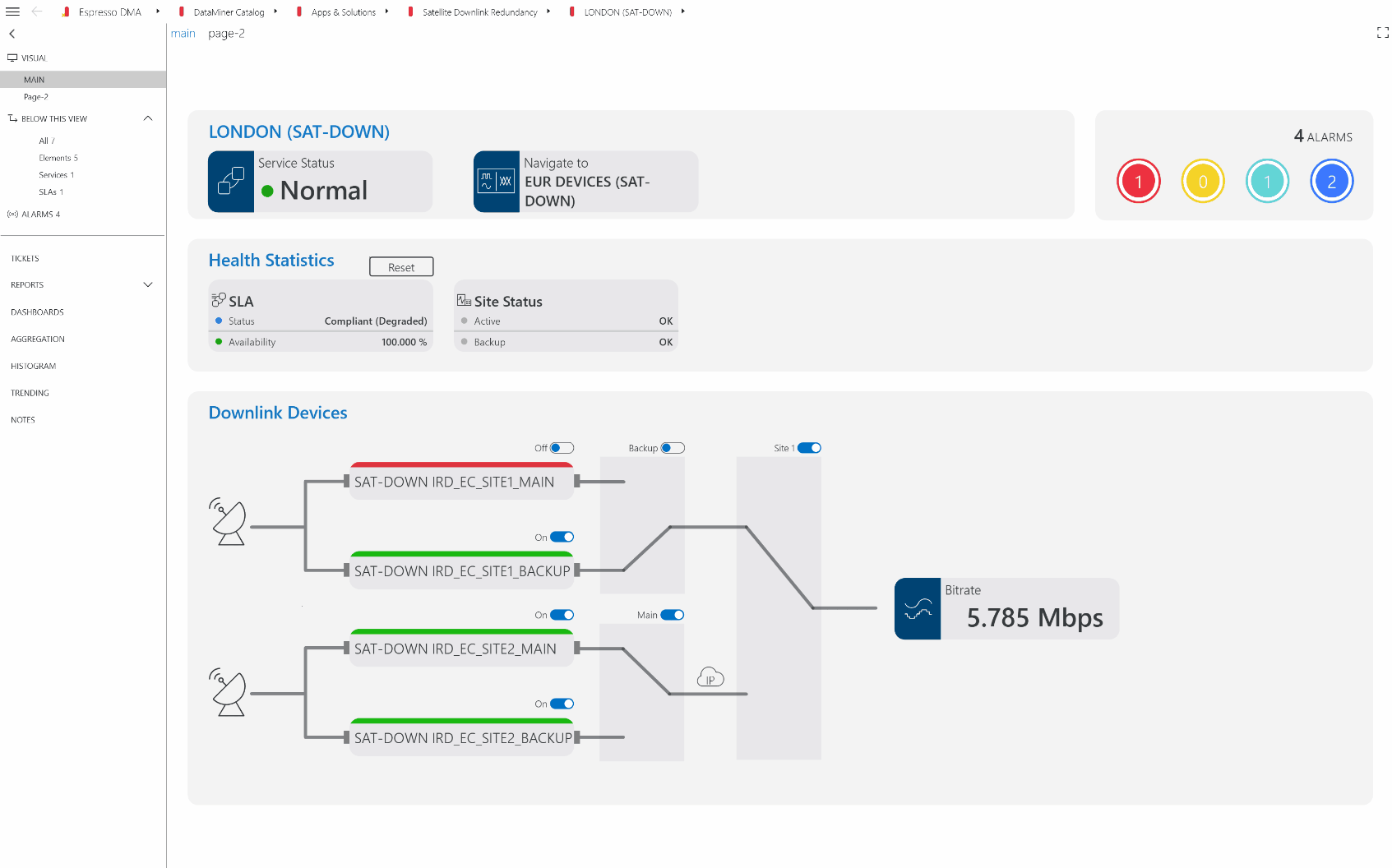The image size is (1392, 868).
Task: Expand Satellite Downlink Redundancy breadcrumb arrow
Action: tap(548, 12)
